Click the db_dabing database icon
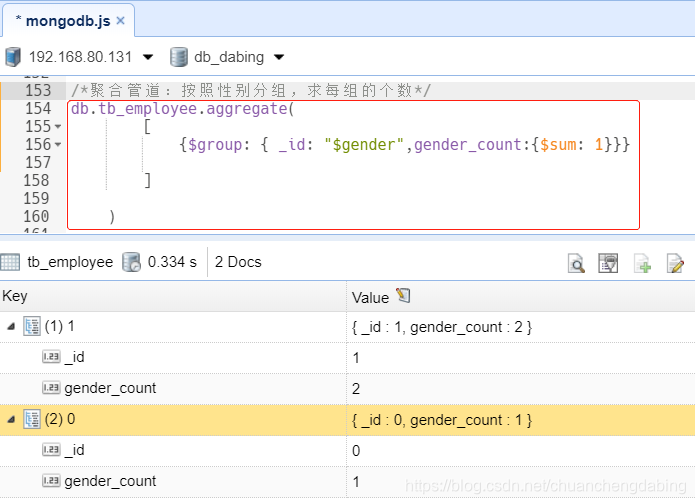Image resolution: width=695 pixels, height=504 pixels. [179, 57]
